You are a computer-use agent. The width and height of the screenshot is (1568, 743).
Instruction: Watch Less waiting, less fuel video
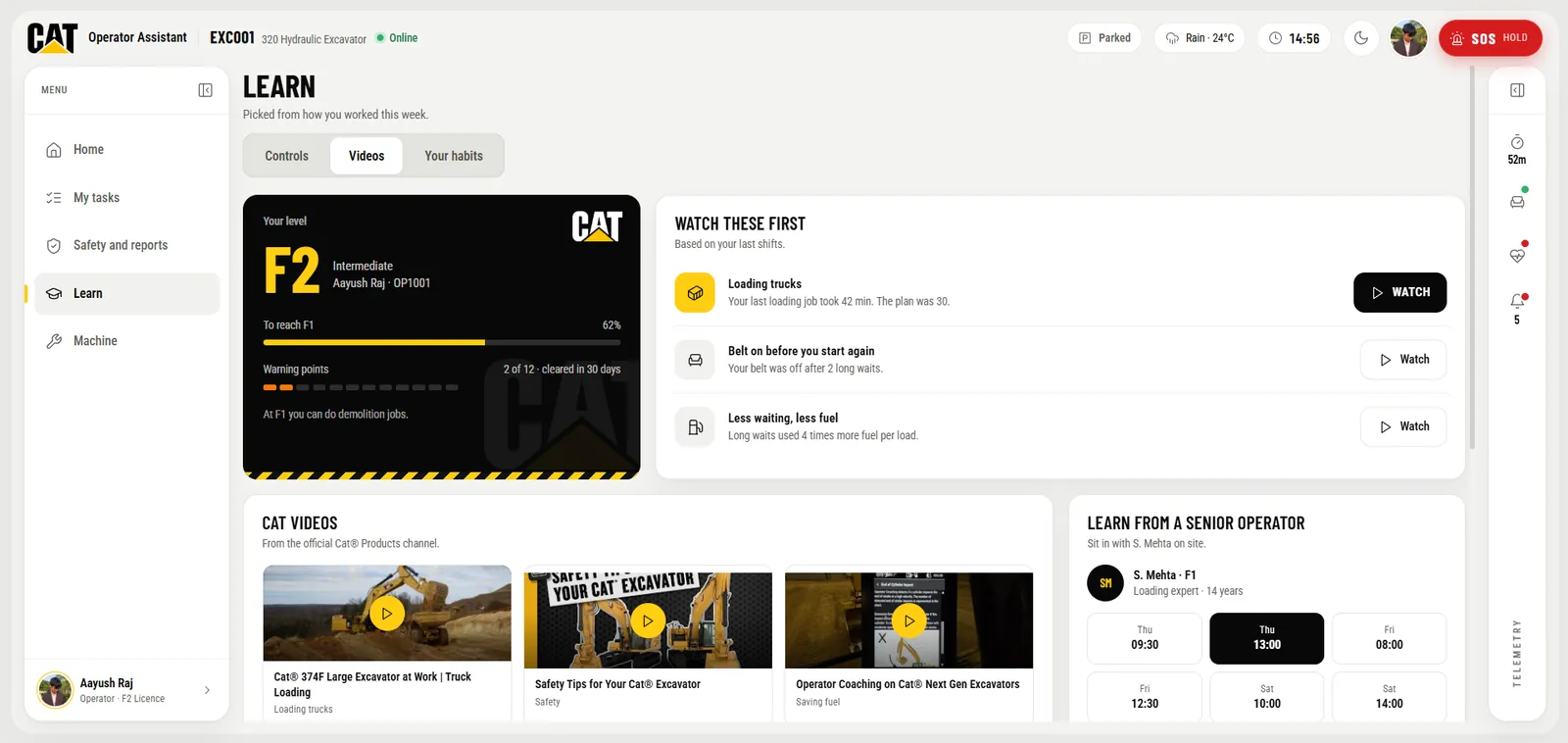pos(1403,426)
